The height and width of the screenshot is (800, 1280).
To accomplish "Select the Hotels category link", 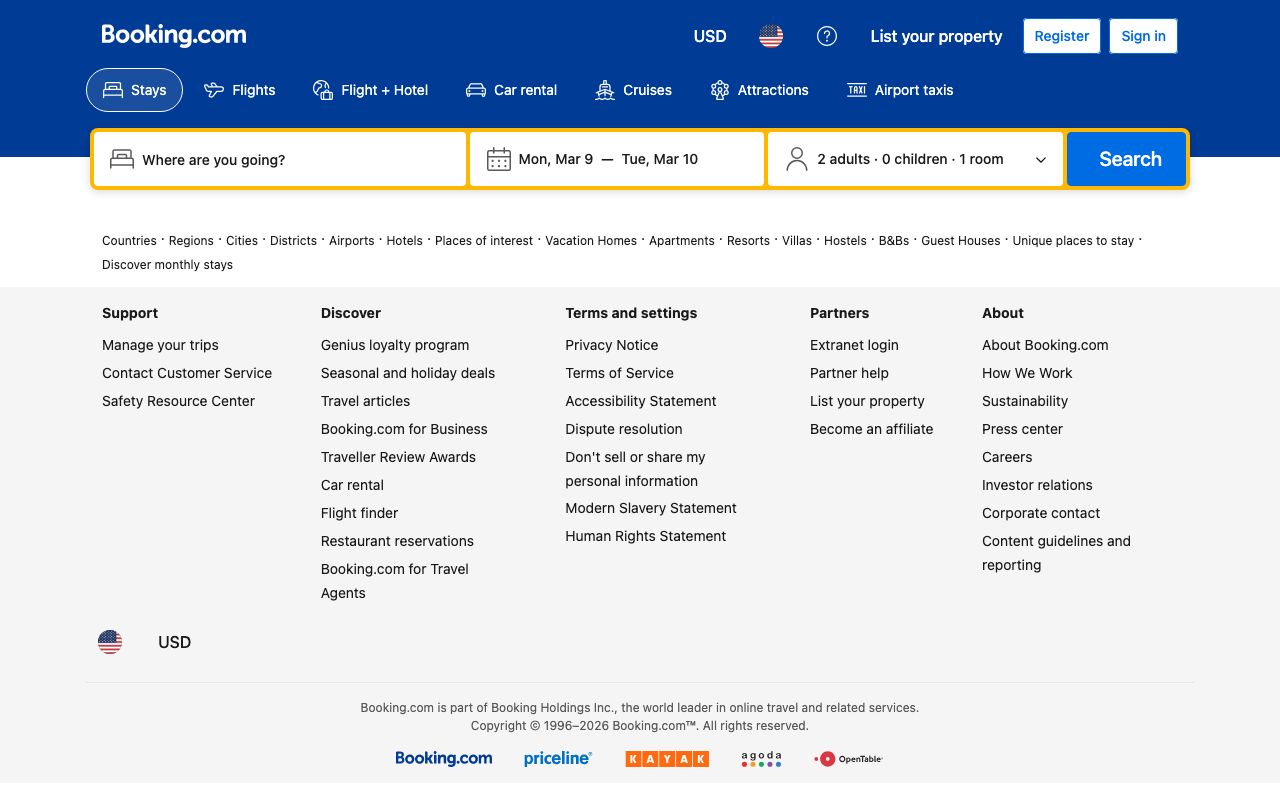I will pos(404,240).
